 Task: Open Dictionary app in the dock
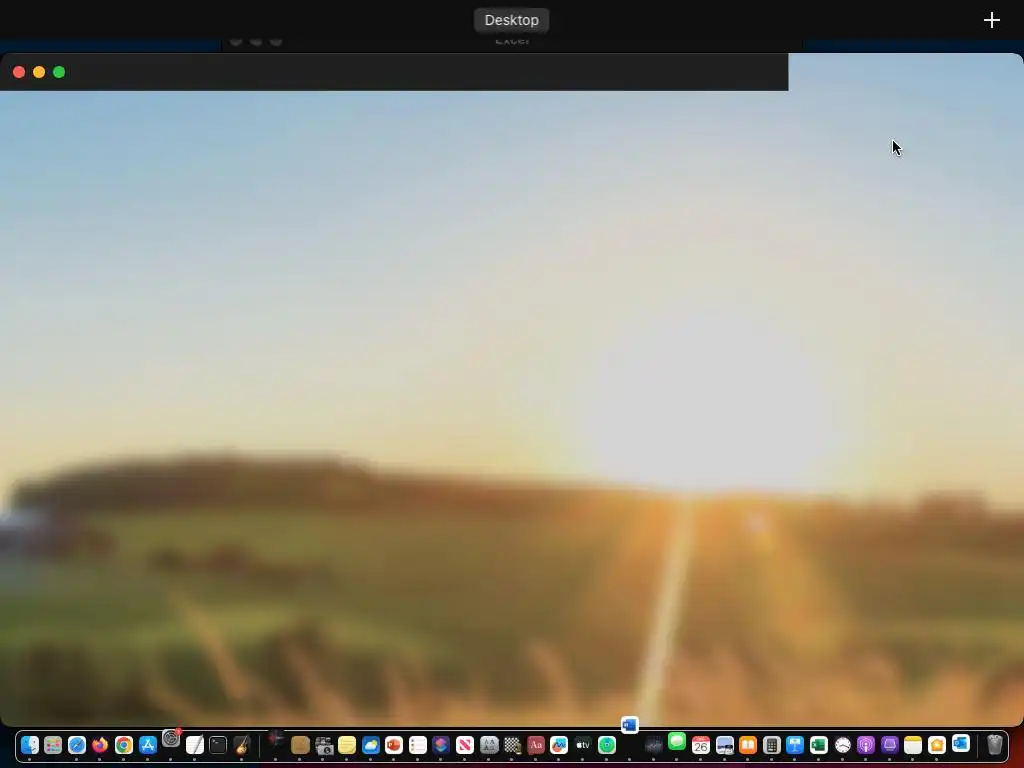(x=536, y=745)
